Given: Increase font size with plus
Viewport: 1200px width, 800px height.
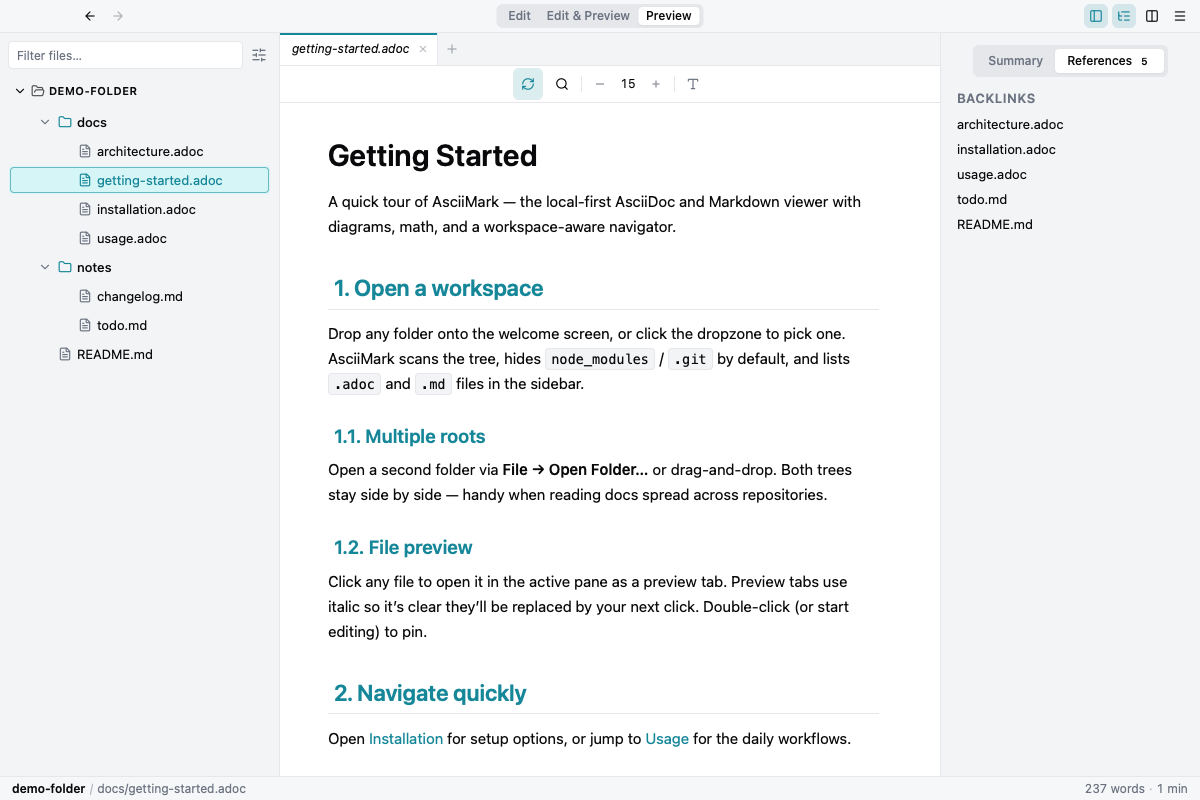Looking at the screenshot, I should [x=656, y=84].
